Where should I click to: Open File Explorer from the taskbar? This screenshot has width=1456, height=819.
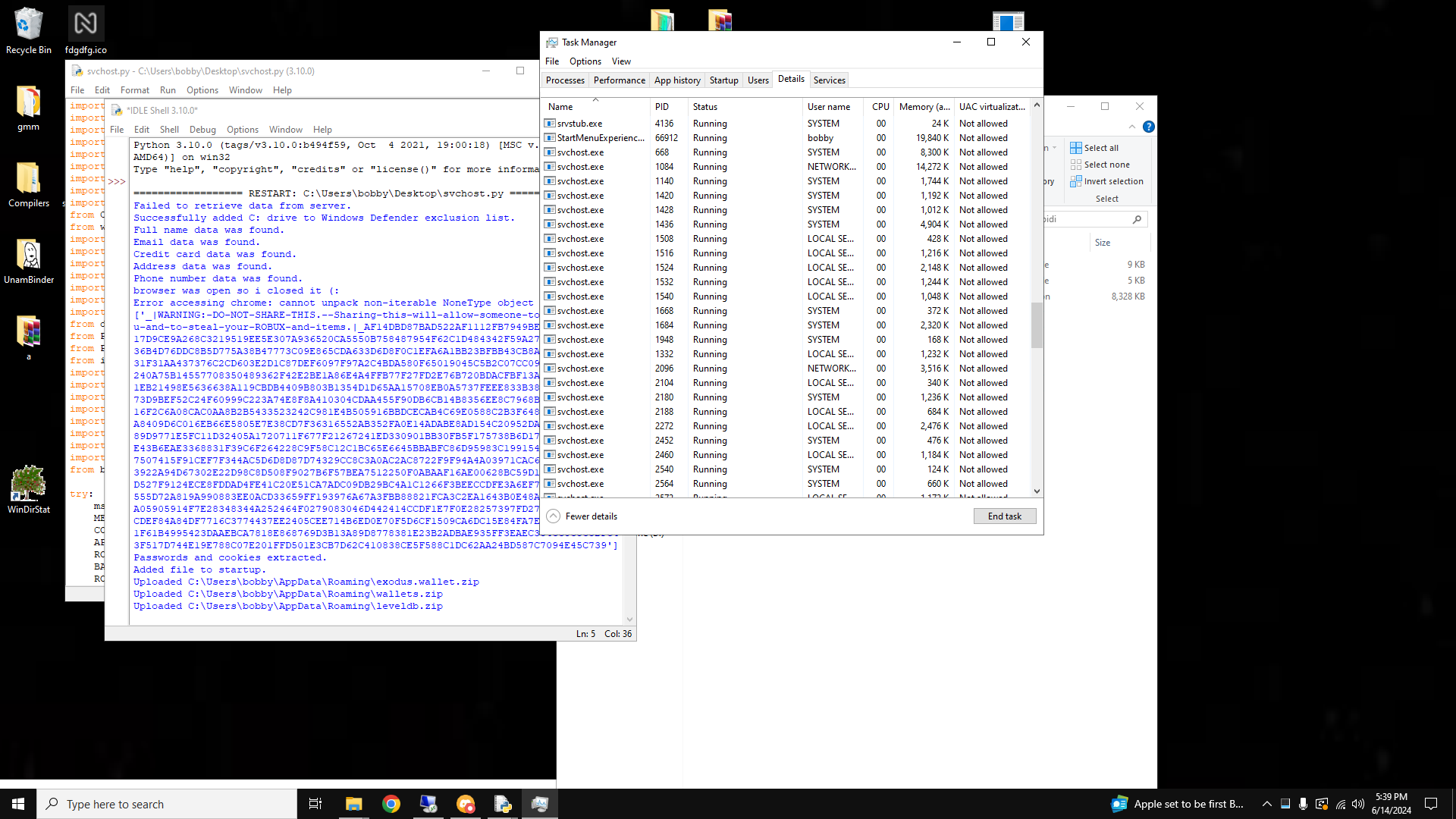(353, 804)
